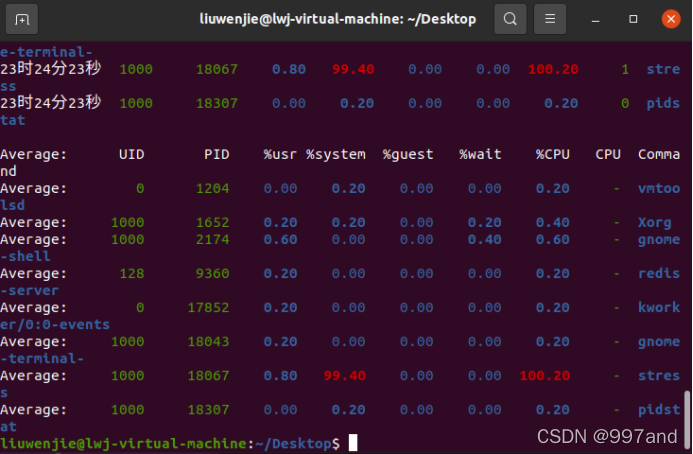Open the hamburger menu

[x=550, y=19]
